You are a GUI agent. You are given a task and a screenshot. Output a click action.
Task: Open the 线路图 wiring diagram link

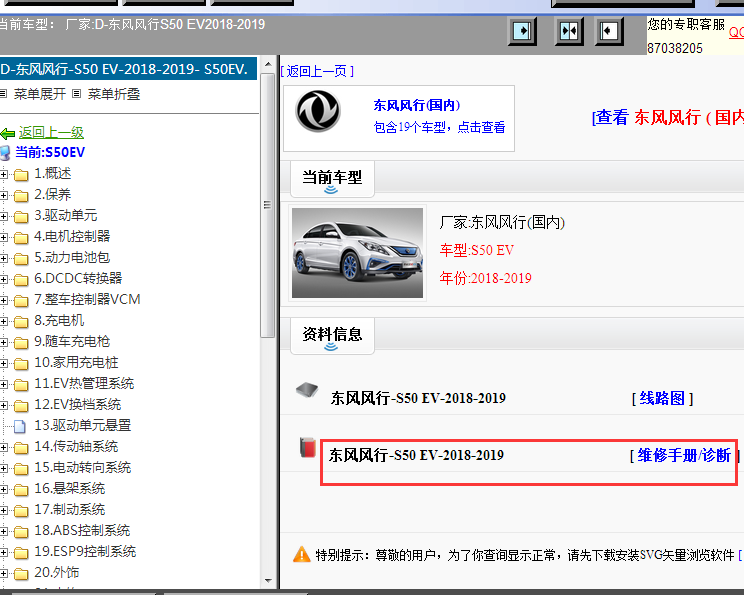662,398
